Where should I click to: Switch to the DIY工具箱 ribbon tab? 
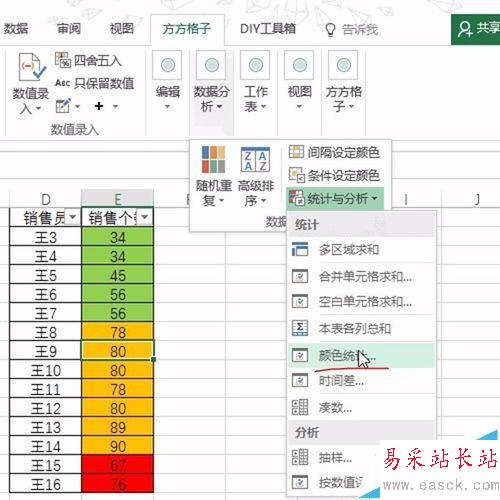coord(268,29)
